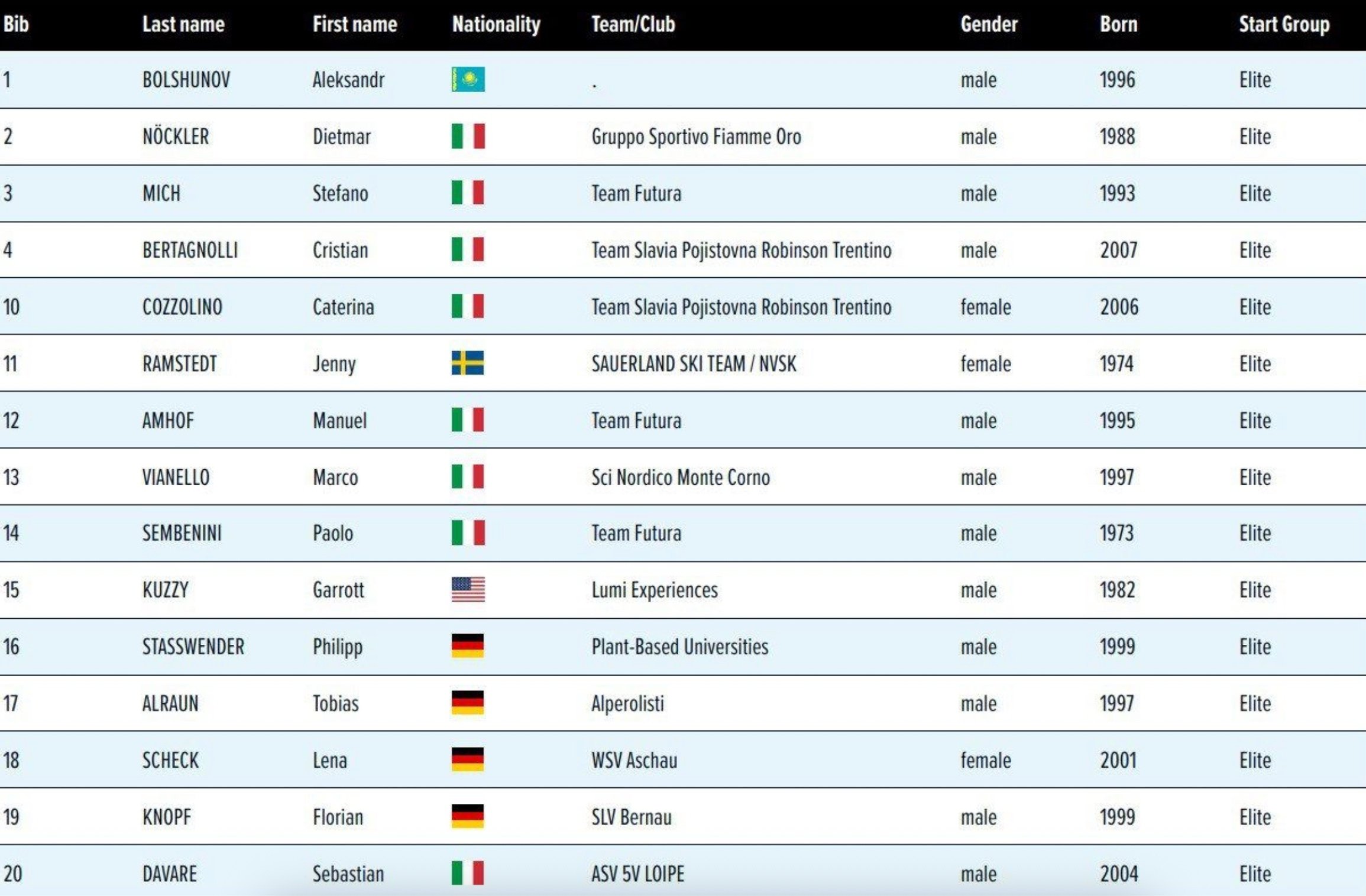
Task: Click the German flag in Scheck Lena's row
Action: pos(468,759)
